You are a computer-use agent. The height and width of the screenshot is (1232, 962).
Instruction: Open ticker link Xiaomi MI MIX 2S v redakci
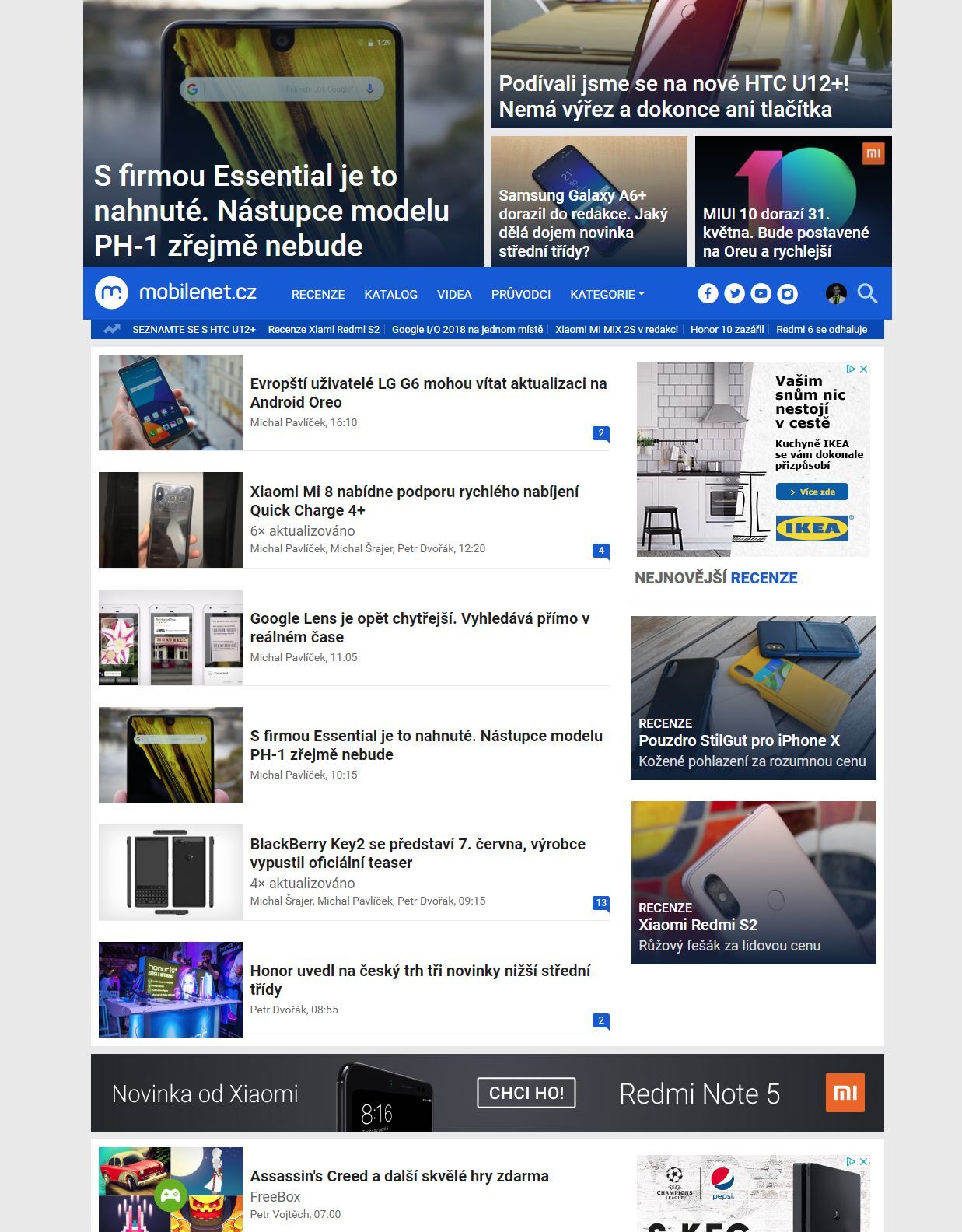pos(617,329)
